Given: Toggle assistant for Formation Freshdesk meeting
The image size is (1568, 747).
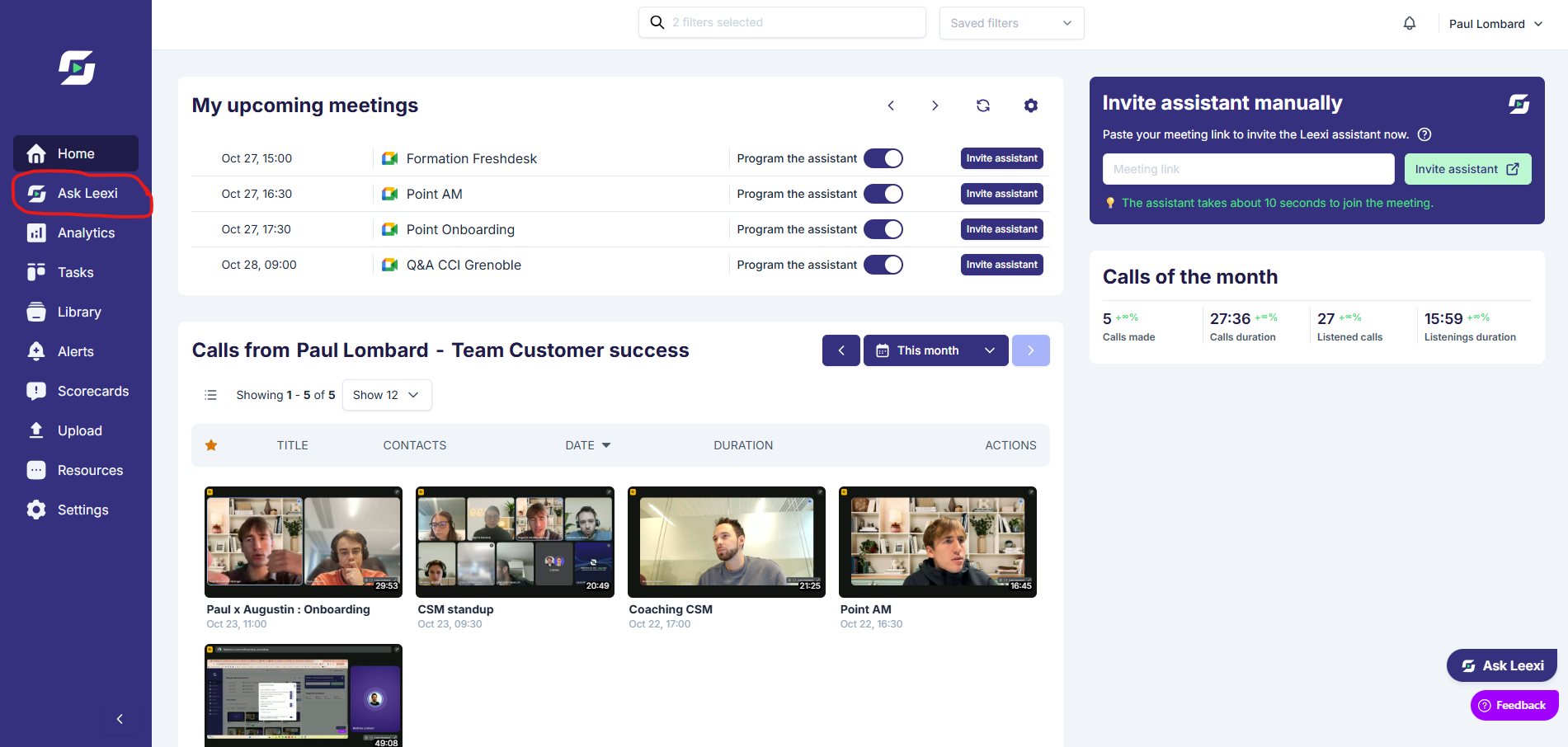Looking at the screenshot, I should [883, 158].
